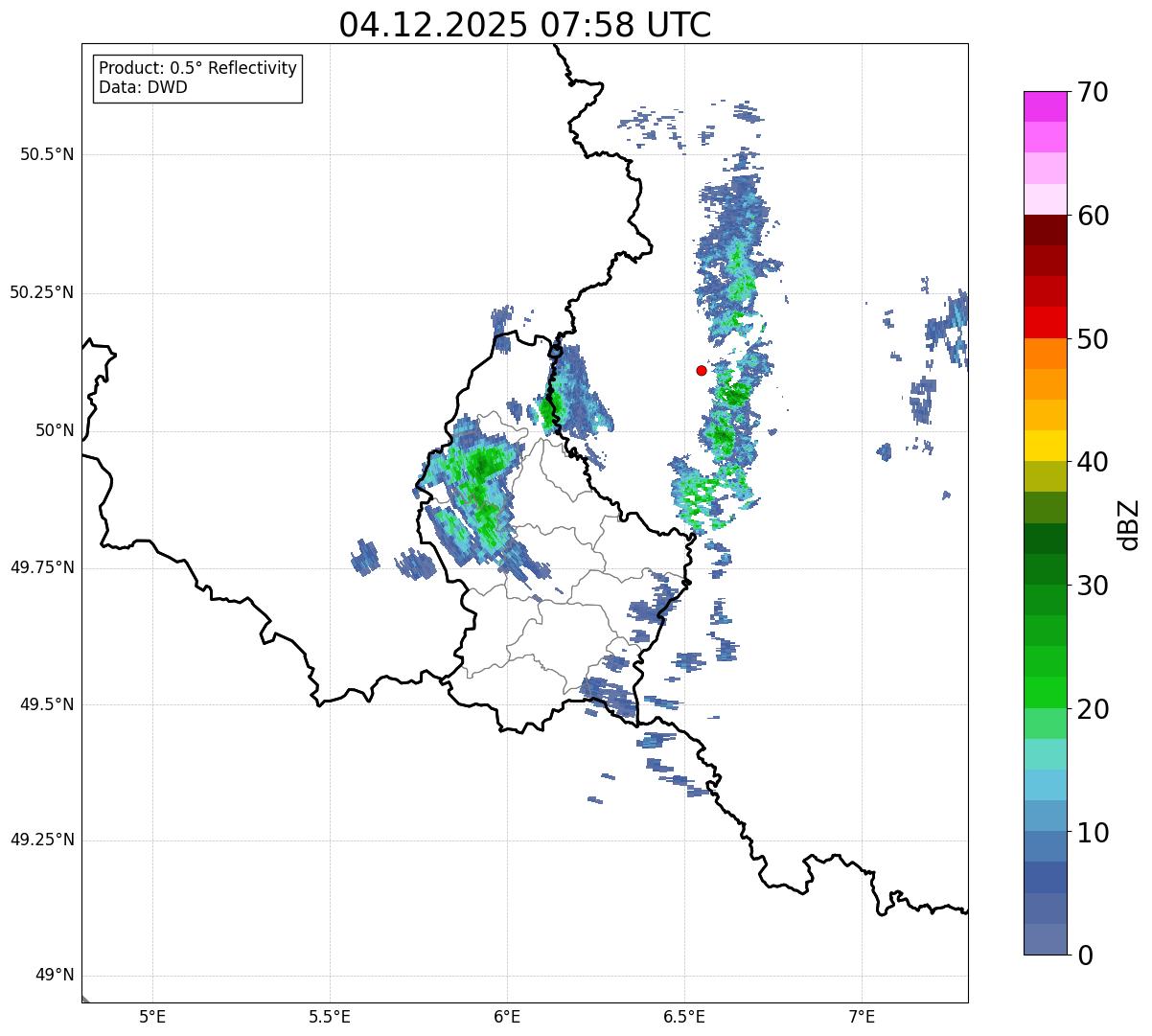Click the 0 colorbar tick label
1152x1036 pixels.
coord(1085,955)
